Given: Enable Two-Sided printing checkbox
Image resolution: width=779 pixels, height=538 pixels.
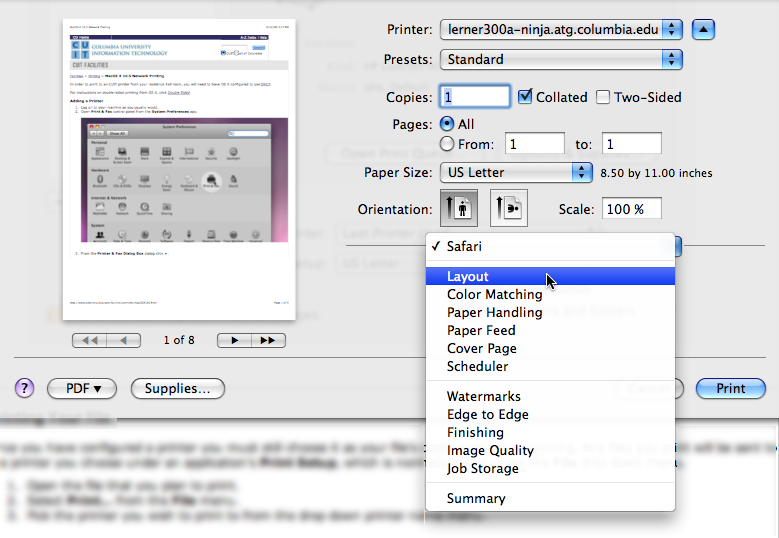Looking at the screenshot, I should (x=603, y=97).
